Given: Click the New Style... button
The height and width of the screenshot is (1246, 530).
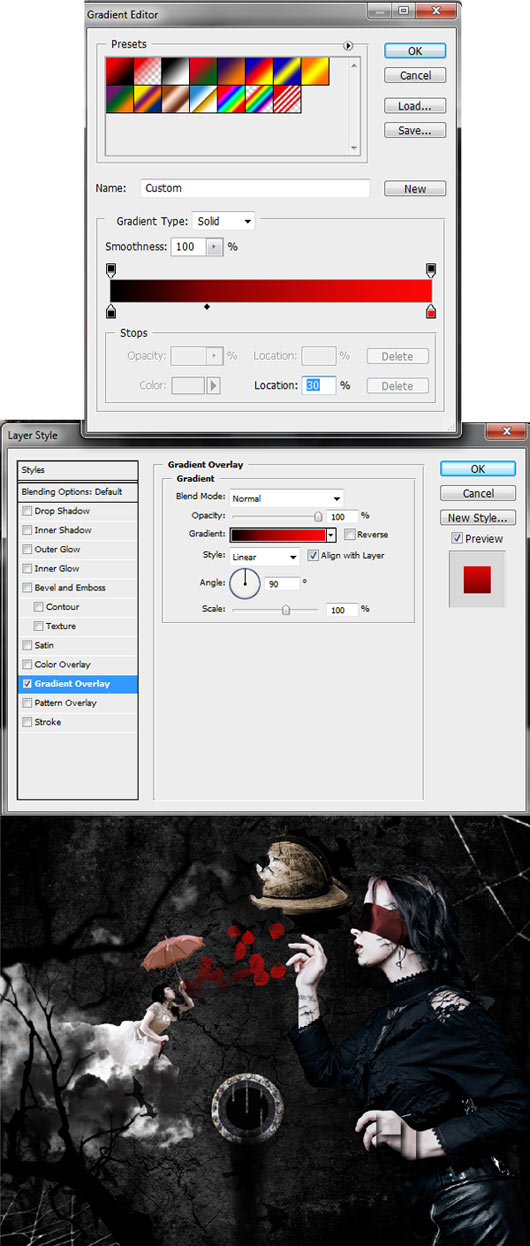Looking at the screenshot, I should point(478,518).
